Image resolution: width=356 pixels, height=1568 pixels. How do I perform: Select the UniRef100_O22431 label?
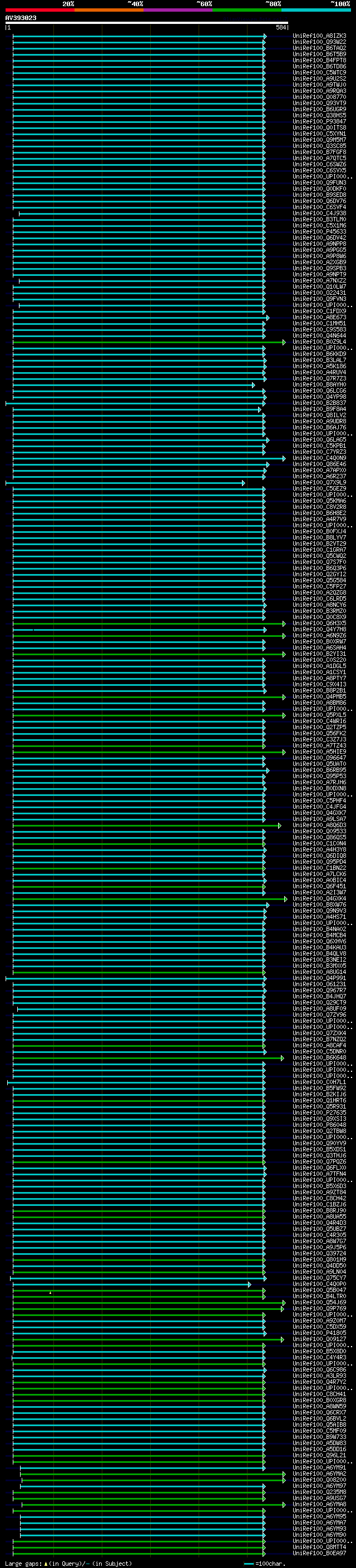[319, 293]
